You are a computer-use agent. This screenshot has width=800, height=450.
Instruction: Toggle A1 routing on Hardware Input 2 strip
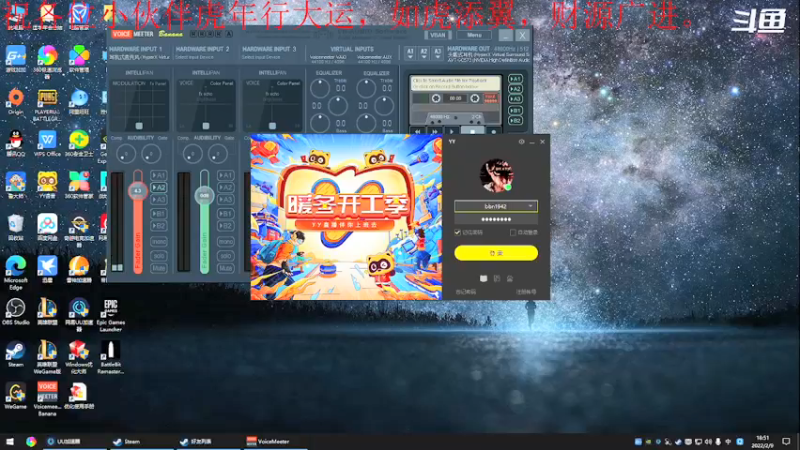click(226, 175)
